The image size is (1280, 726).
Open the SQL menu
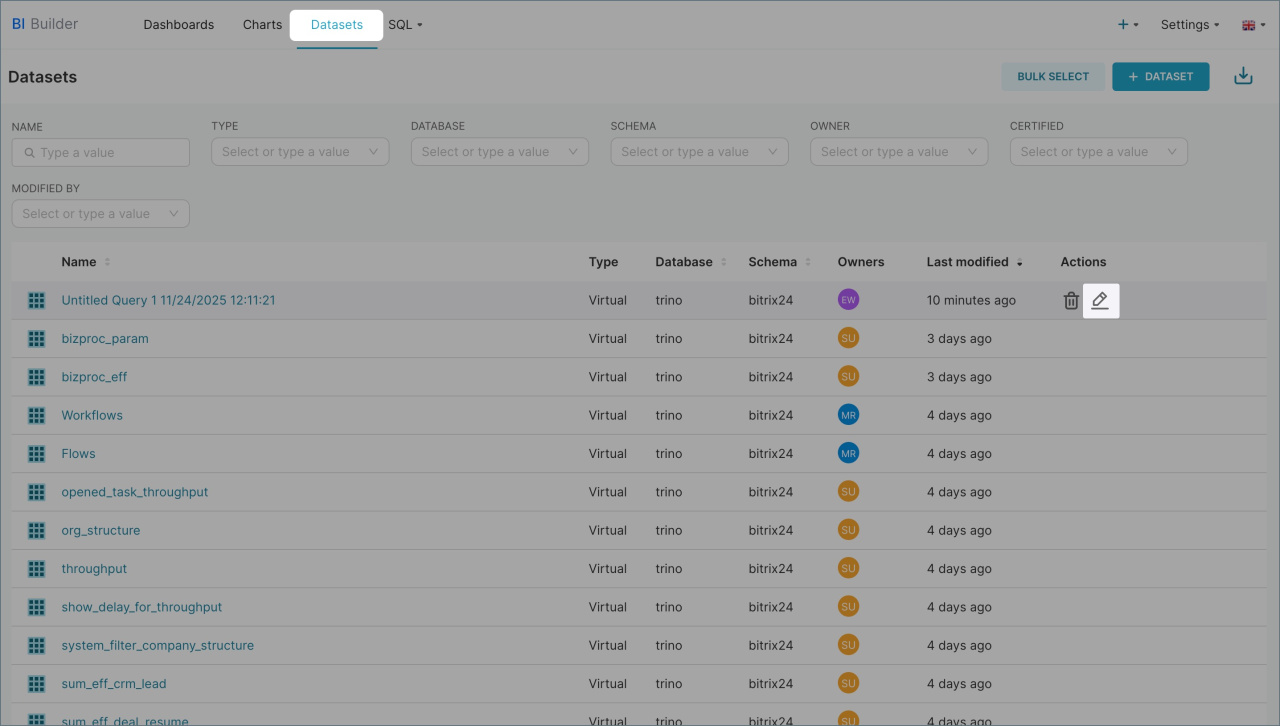pos(405,25)
